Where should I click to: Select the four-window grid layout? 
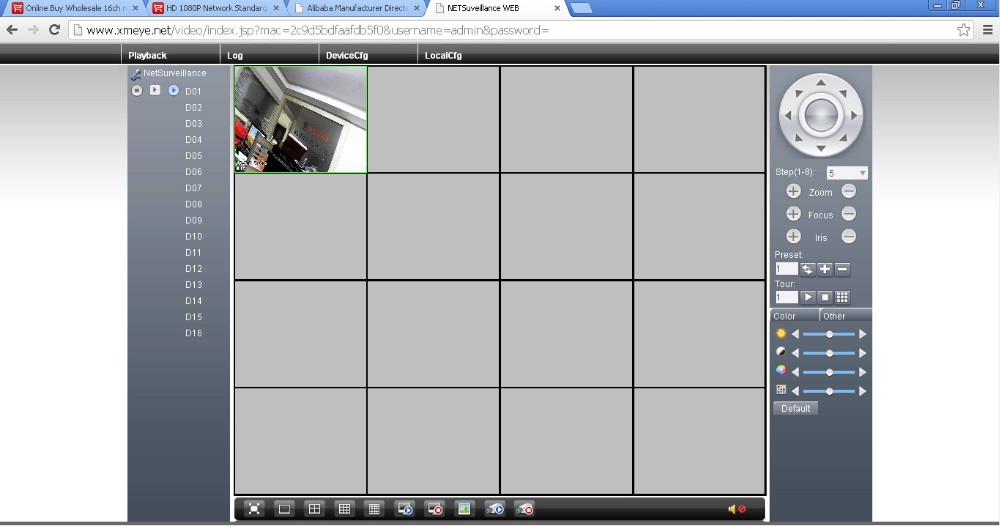(314, 509)
